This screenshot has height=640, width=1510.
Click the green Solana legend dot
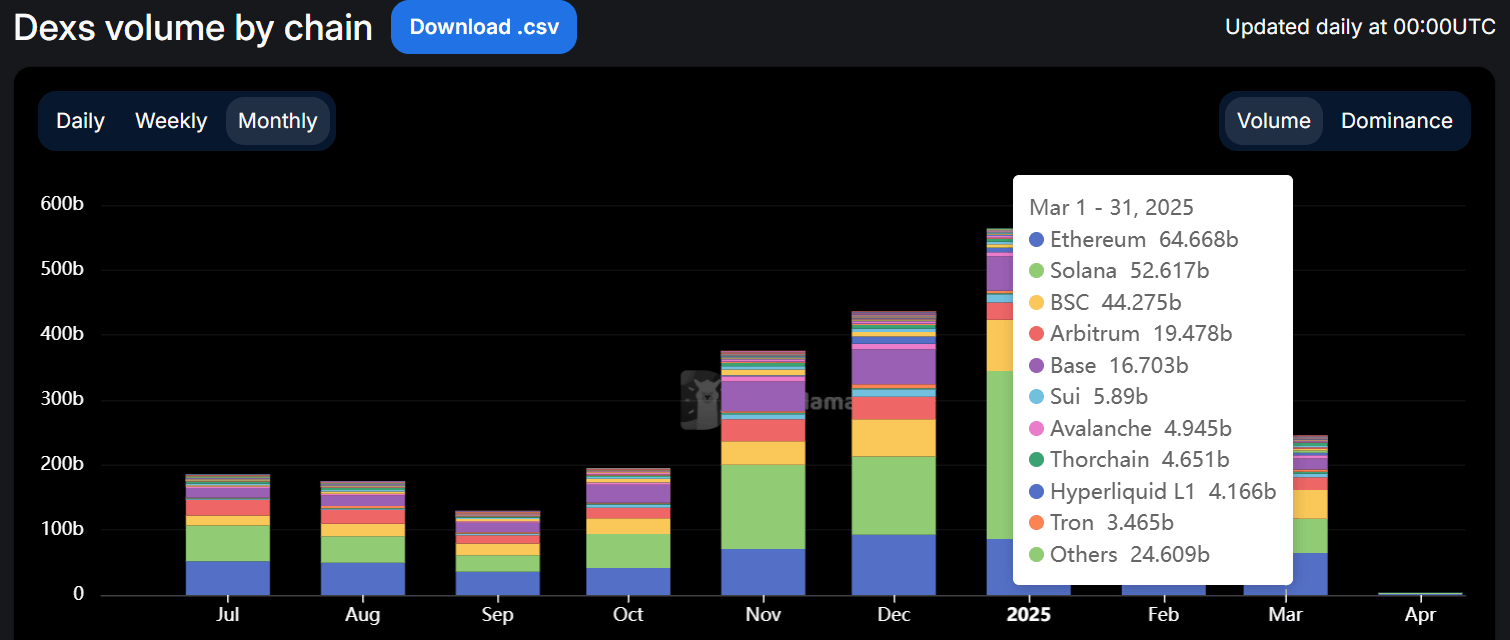pyautogui.click(x=1036, y=271)
